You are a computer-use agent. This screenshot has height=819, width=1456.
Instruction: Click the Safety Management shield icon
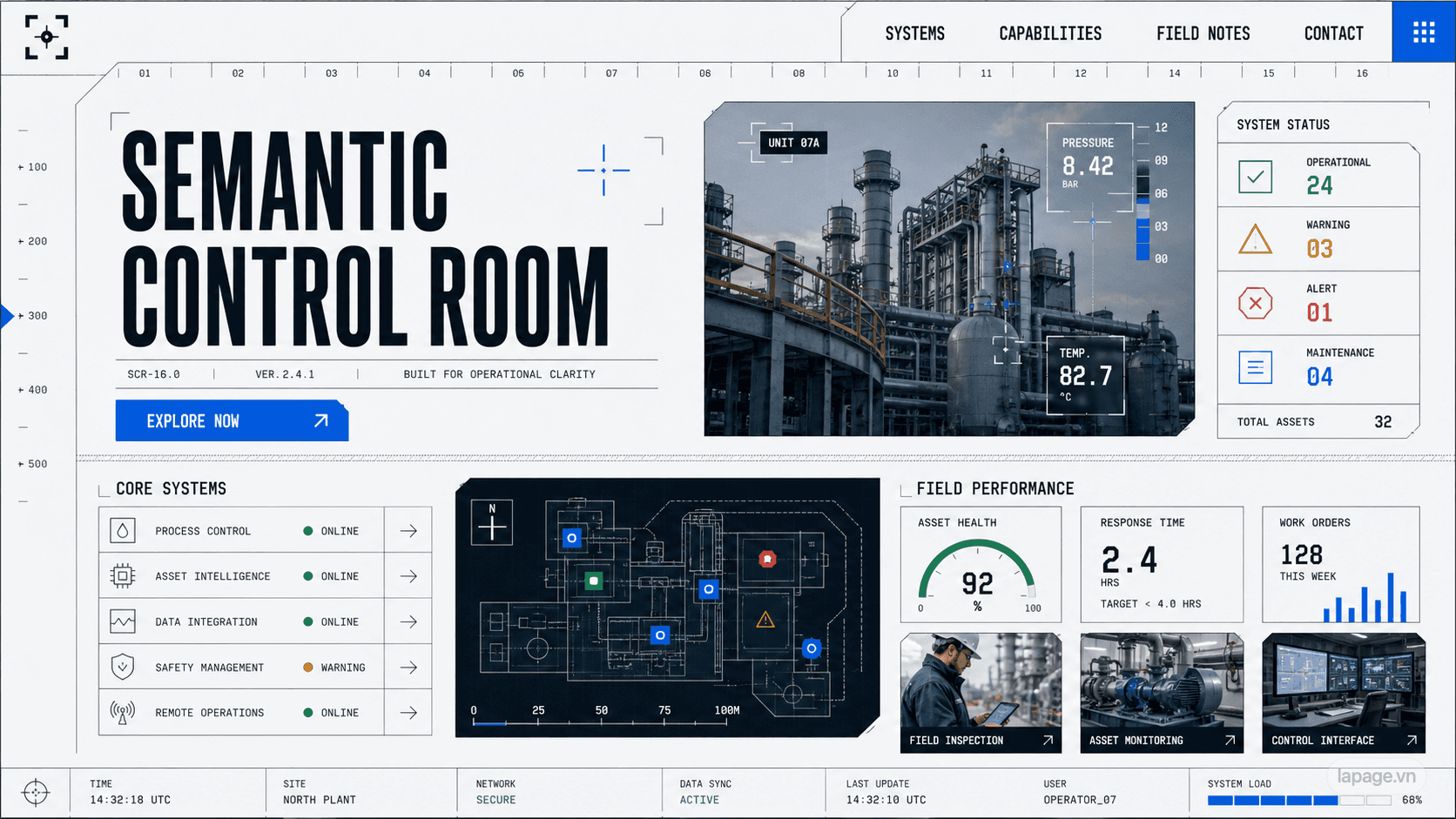point(123,667)
